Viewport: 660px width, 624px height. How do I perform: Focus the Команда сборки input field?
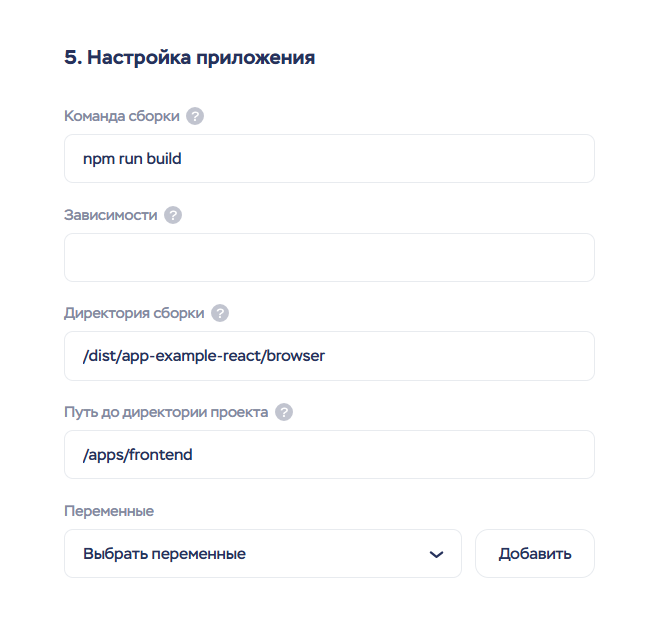[x=400, y=159]
